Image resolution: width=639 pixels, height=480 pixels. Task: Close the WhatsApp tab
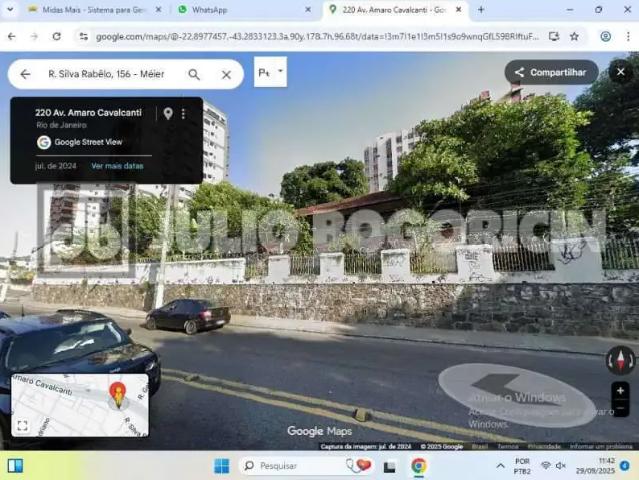pos(308,10)
